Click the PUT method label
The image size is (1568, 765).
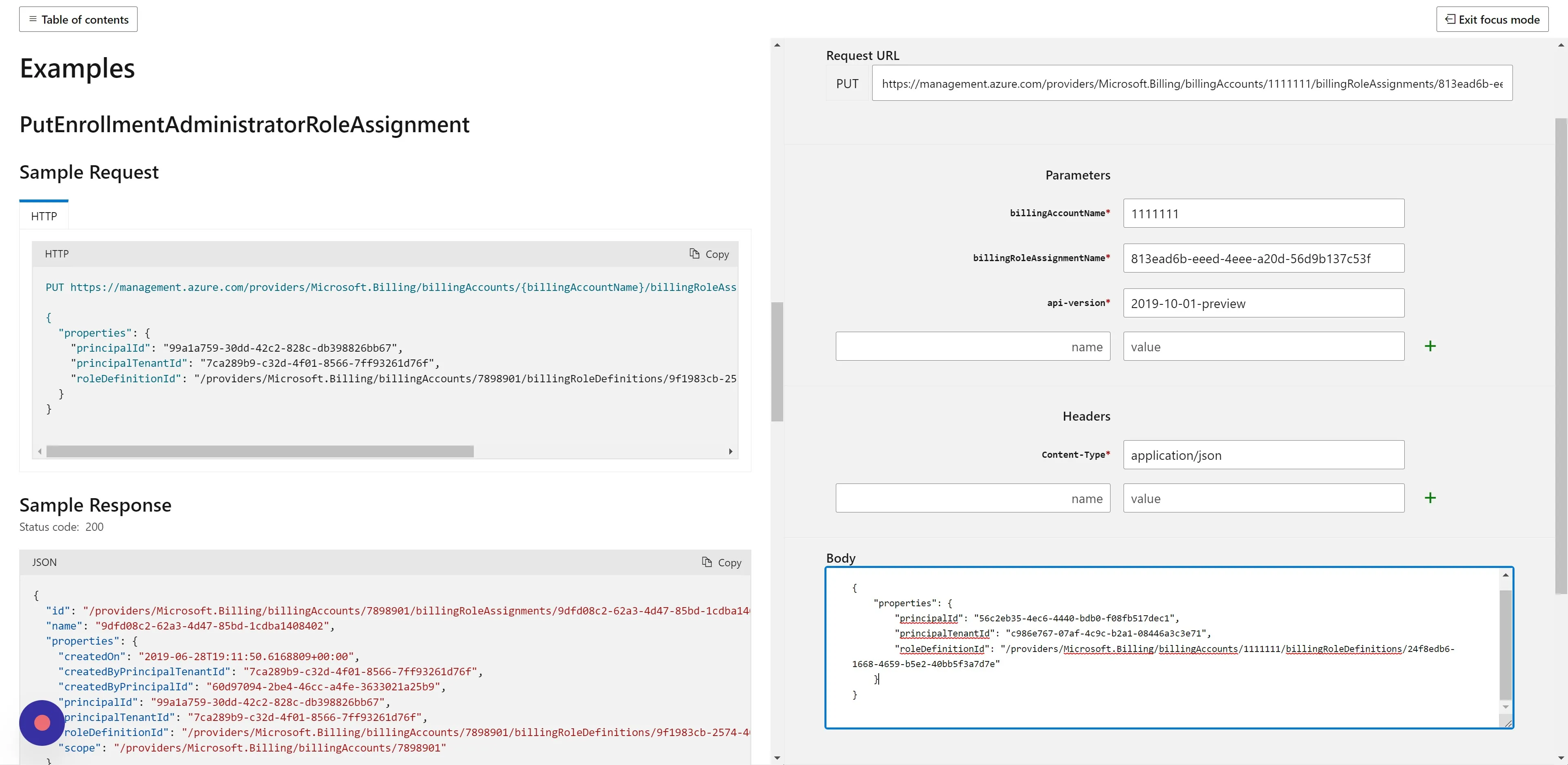click(x=847, y=83)
